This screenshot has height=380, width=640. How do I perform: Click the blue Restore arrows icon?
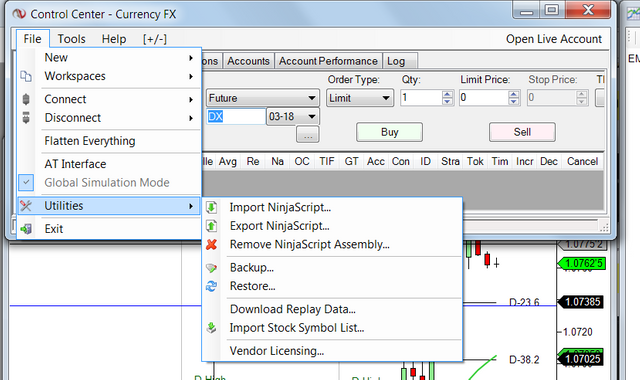(211, 286)
